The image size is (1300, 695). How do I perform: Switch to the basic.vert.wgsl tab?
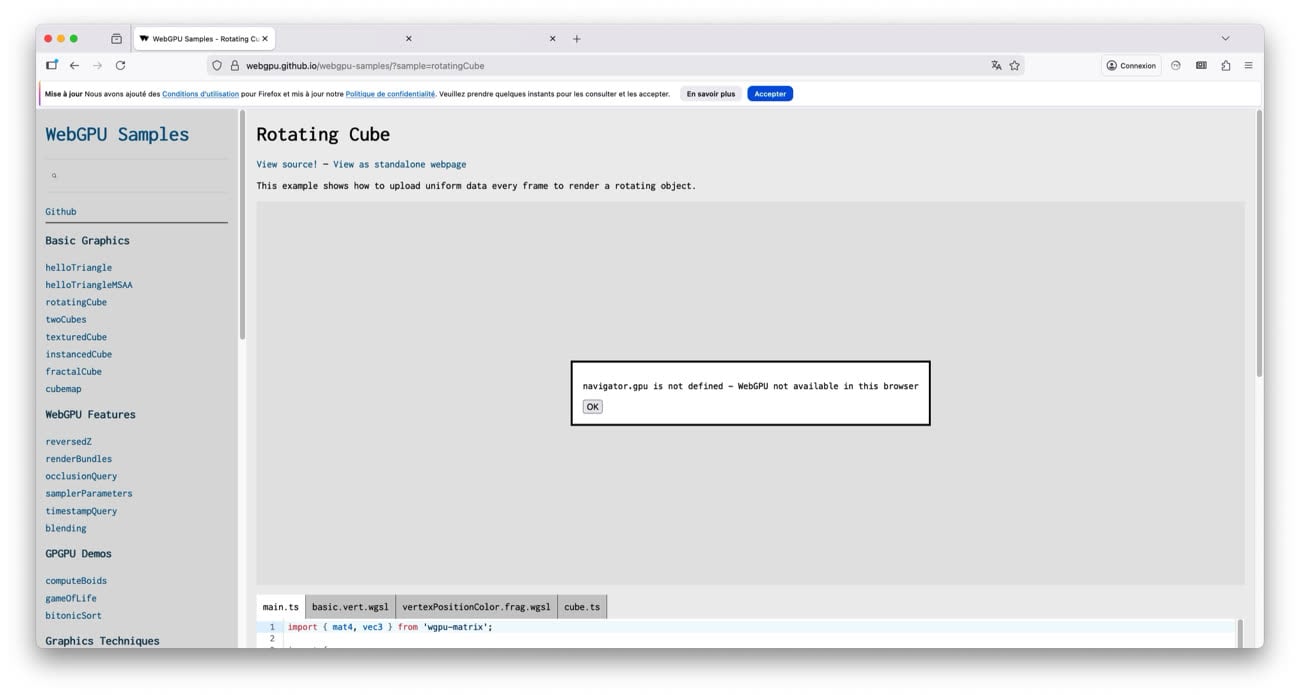point(350,607)
